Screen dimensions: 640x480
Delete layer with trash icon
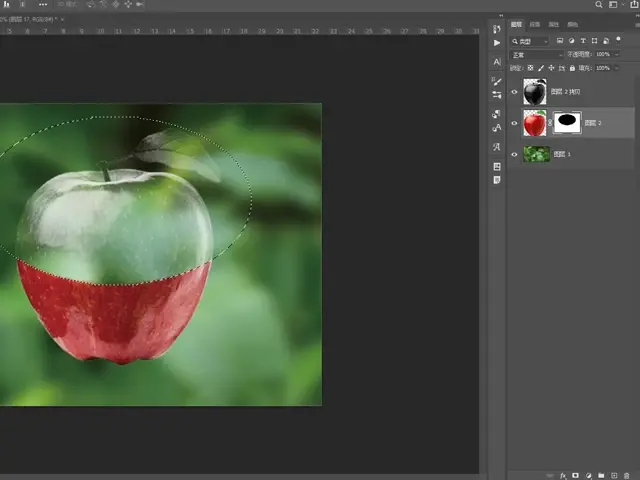click(x=626, y=475)
